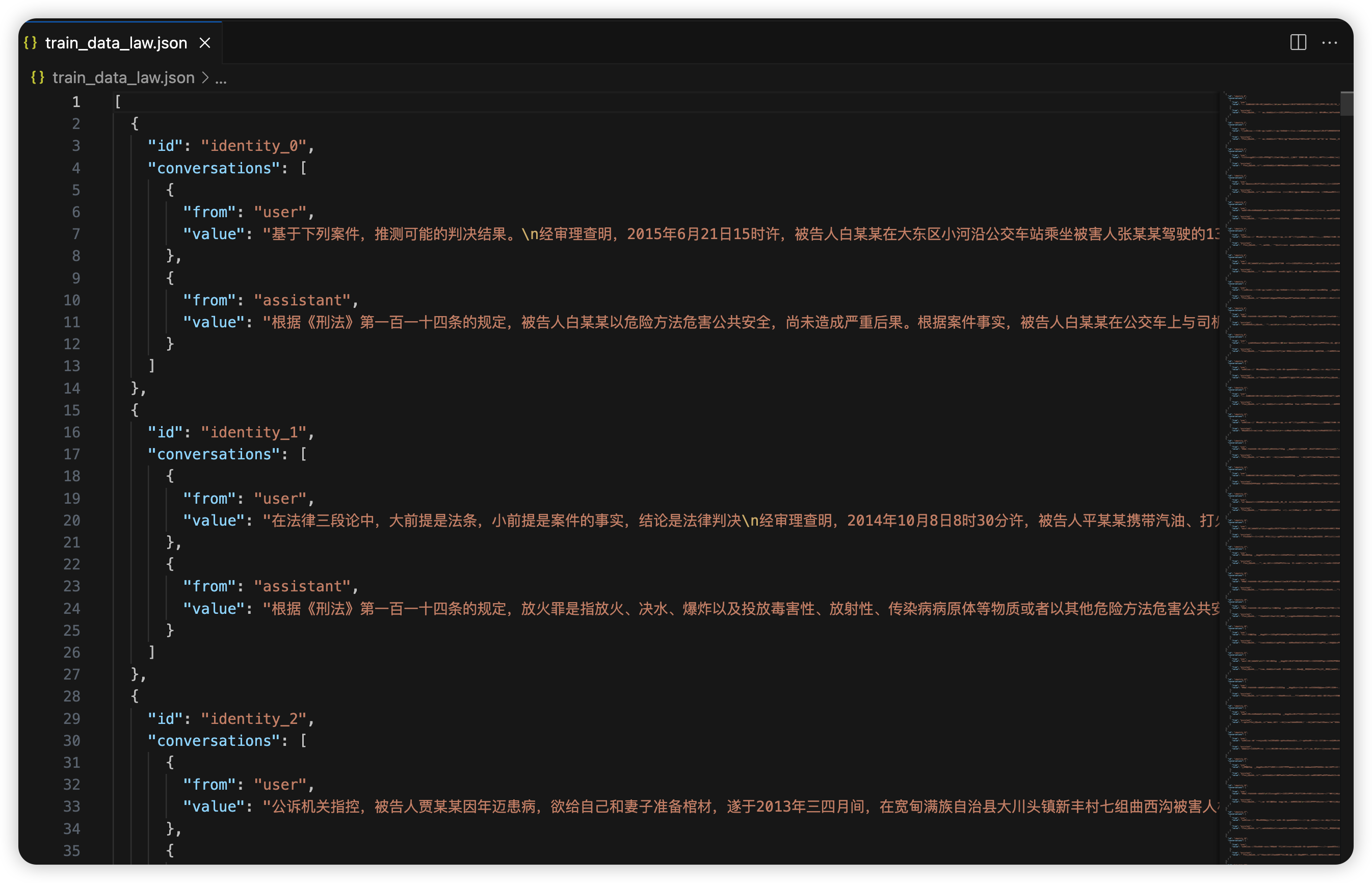Click the split editor right icon
This screenshot has height=883, width=1372.
pyautogui.click(x=1298, y=42)
